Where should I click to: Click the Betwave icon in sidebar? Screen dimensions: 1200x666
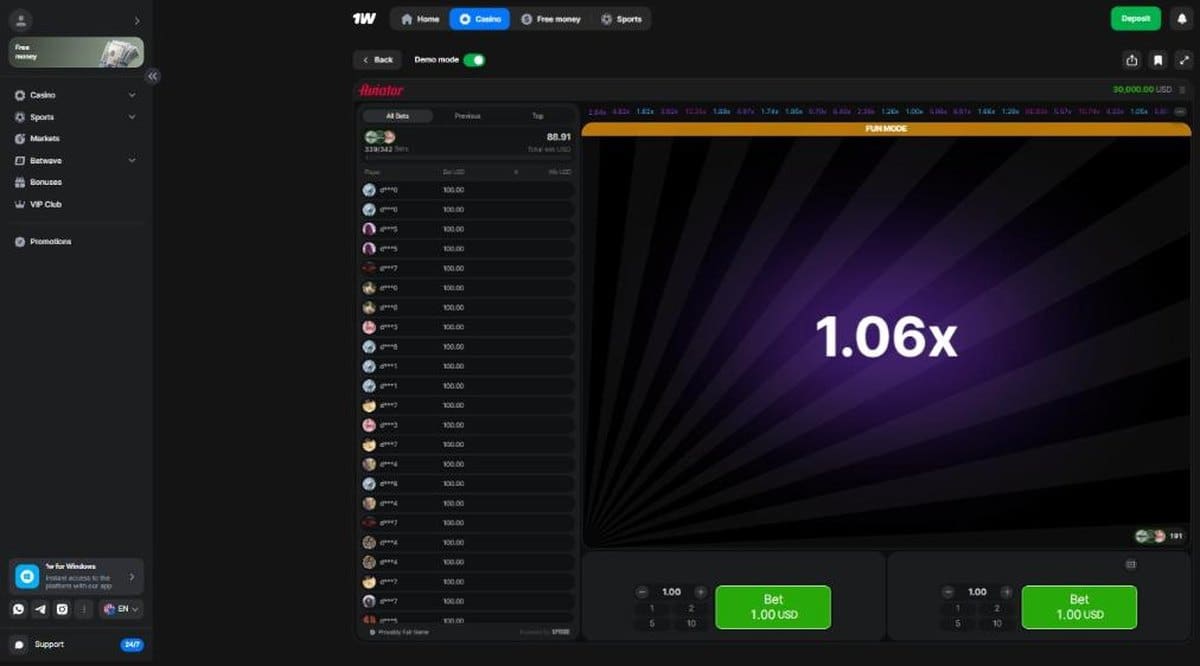[20, 161]
